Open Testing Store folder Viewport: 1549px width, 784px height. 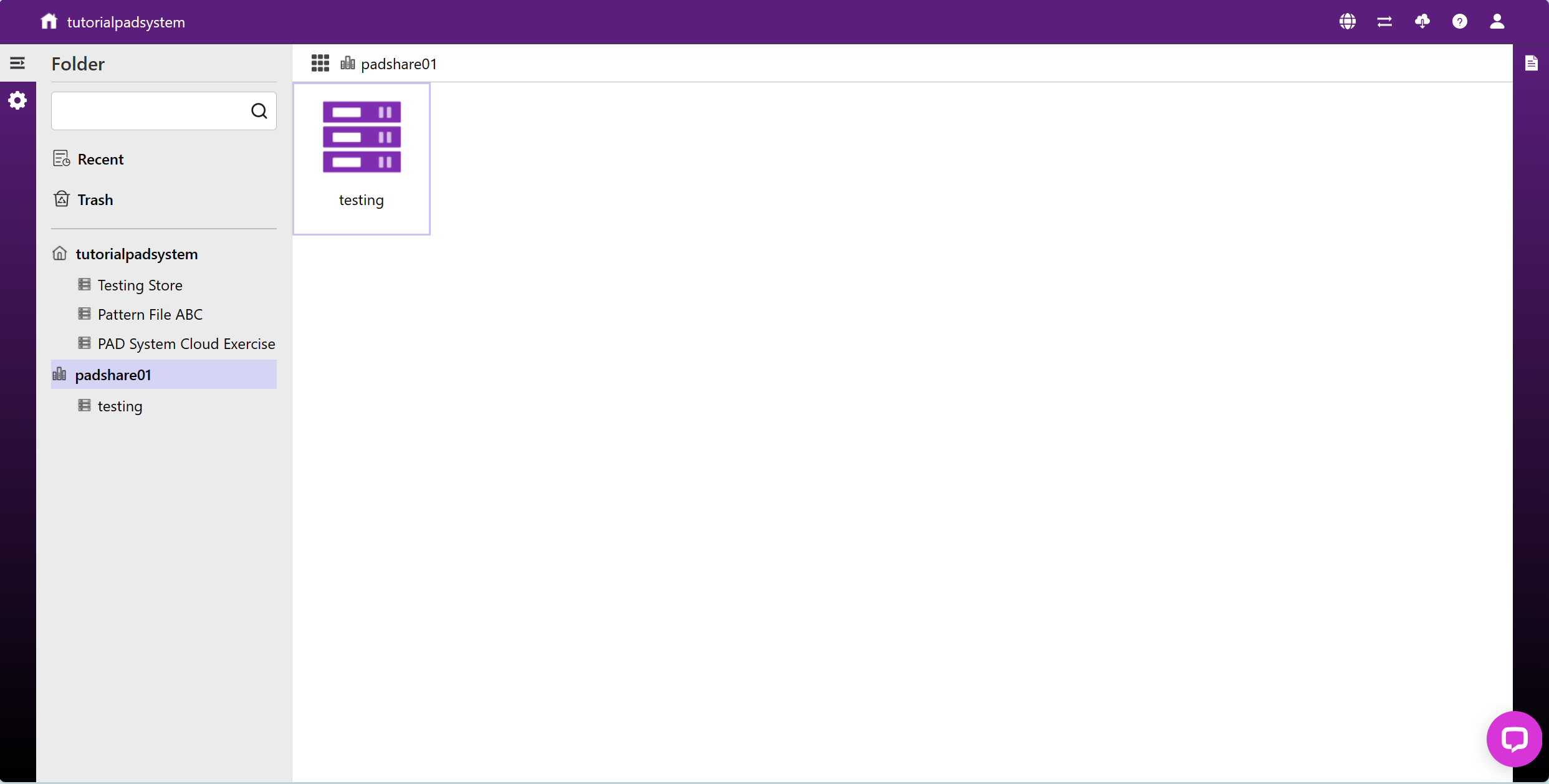coord(140,285)
